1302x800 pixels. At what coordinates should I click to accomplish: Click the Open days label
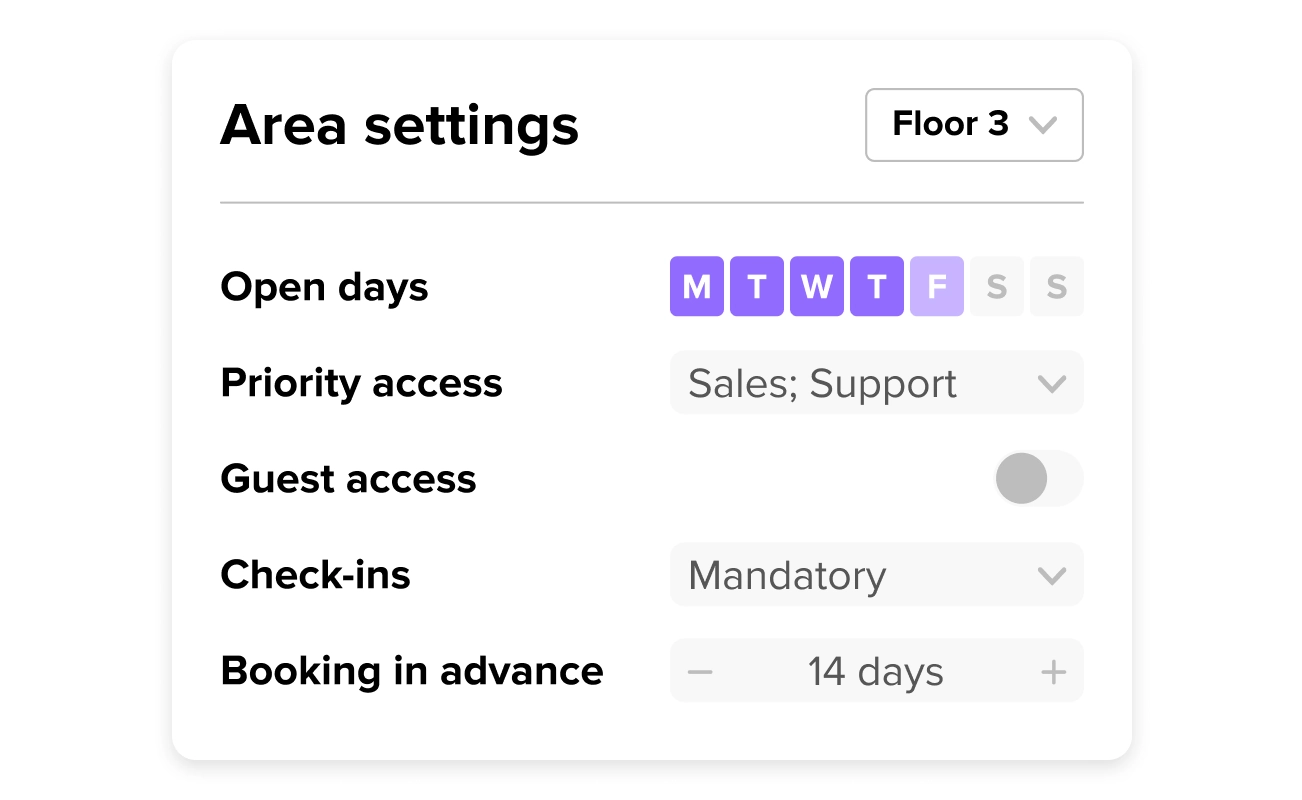click(324, 287)
